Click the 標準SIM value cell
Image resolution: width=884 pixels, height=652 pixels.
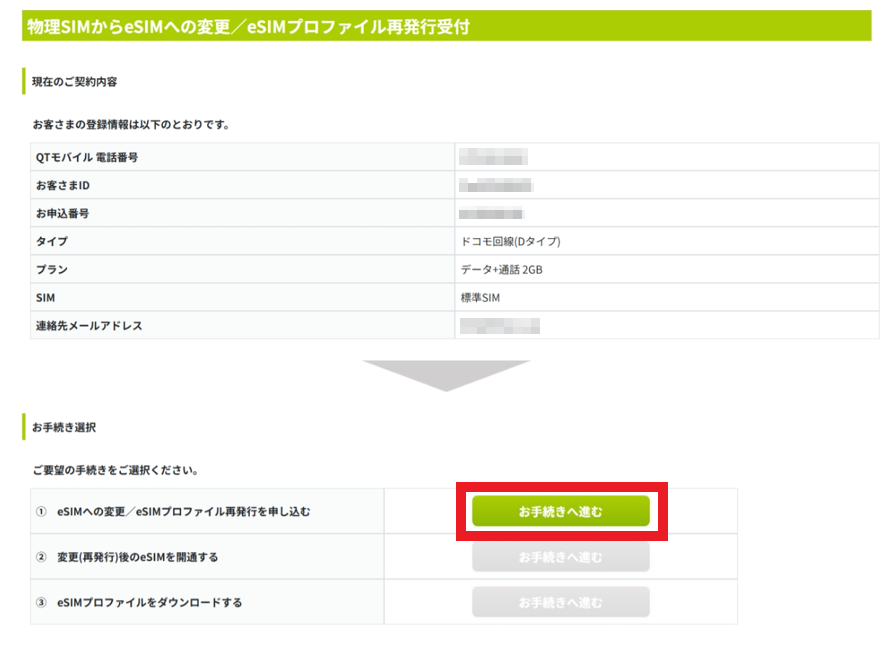[x=478, y=297]
